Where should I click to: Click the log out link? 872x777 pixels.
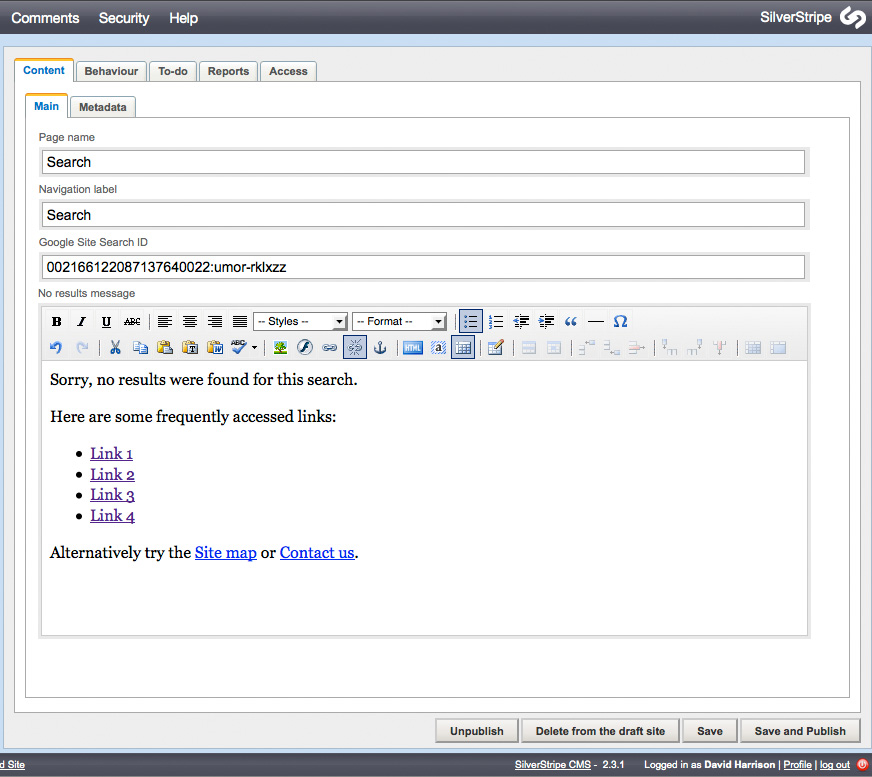click(835, 765)
